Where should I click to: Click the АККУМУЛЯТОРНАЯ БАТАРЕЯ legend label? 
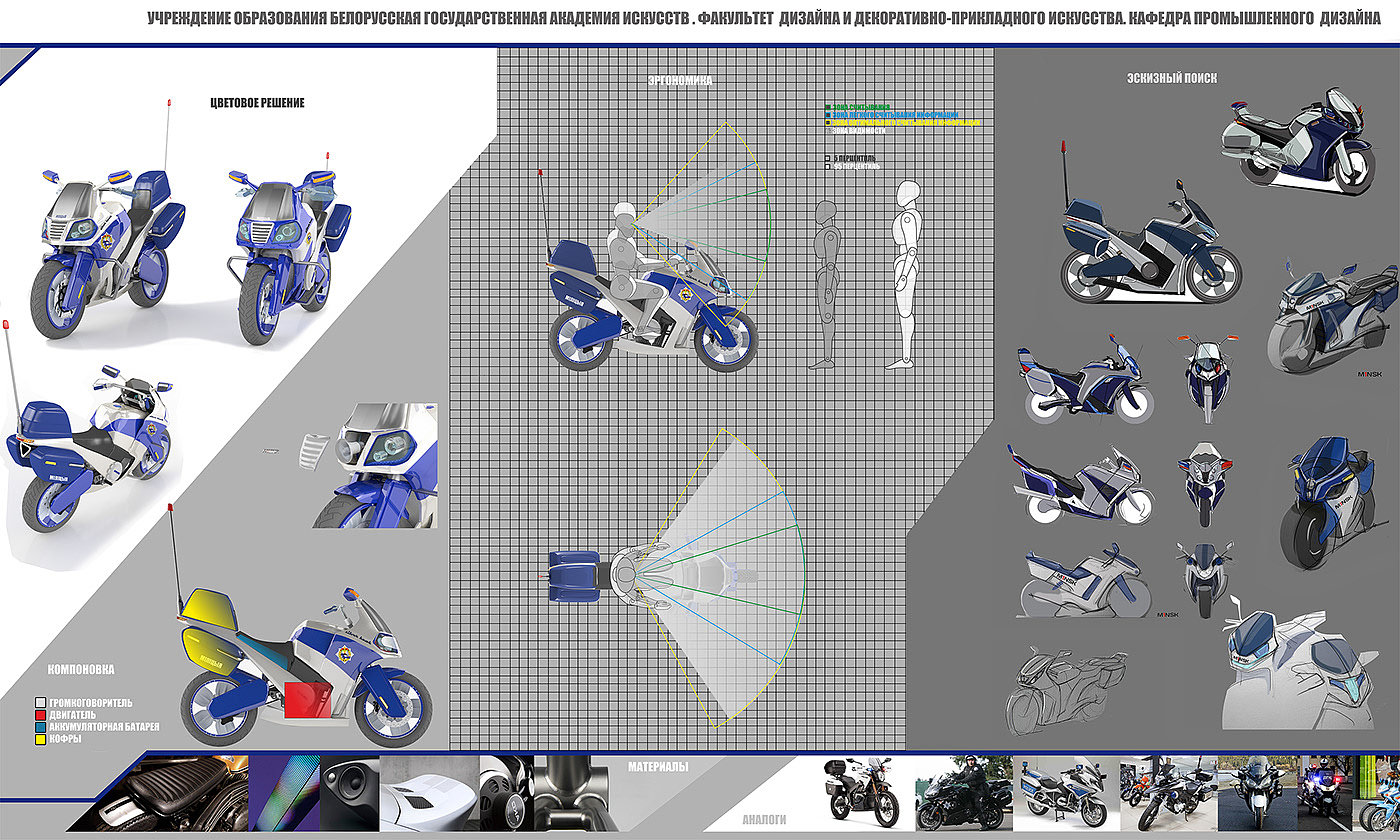tap(104, 725)
